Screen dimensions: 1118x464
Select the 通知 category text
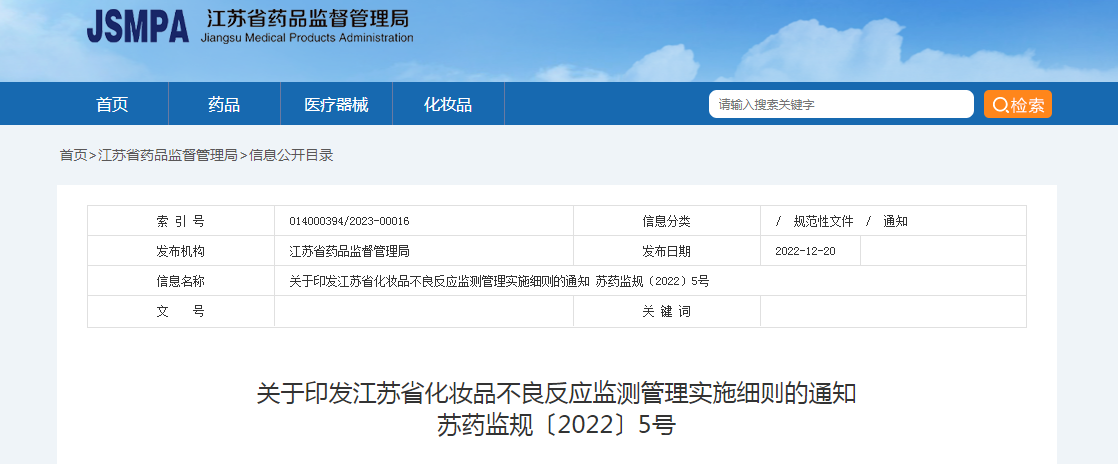pyautogui.click(x=896, y=222)
